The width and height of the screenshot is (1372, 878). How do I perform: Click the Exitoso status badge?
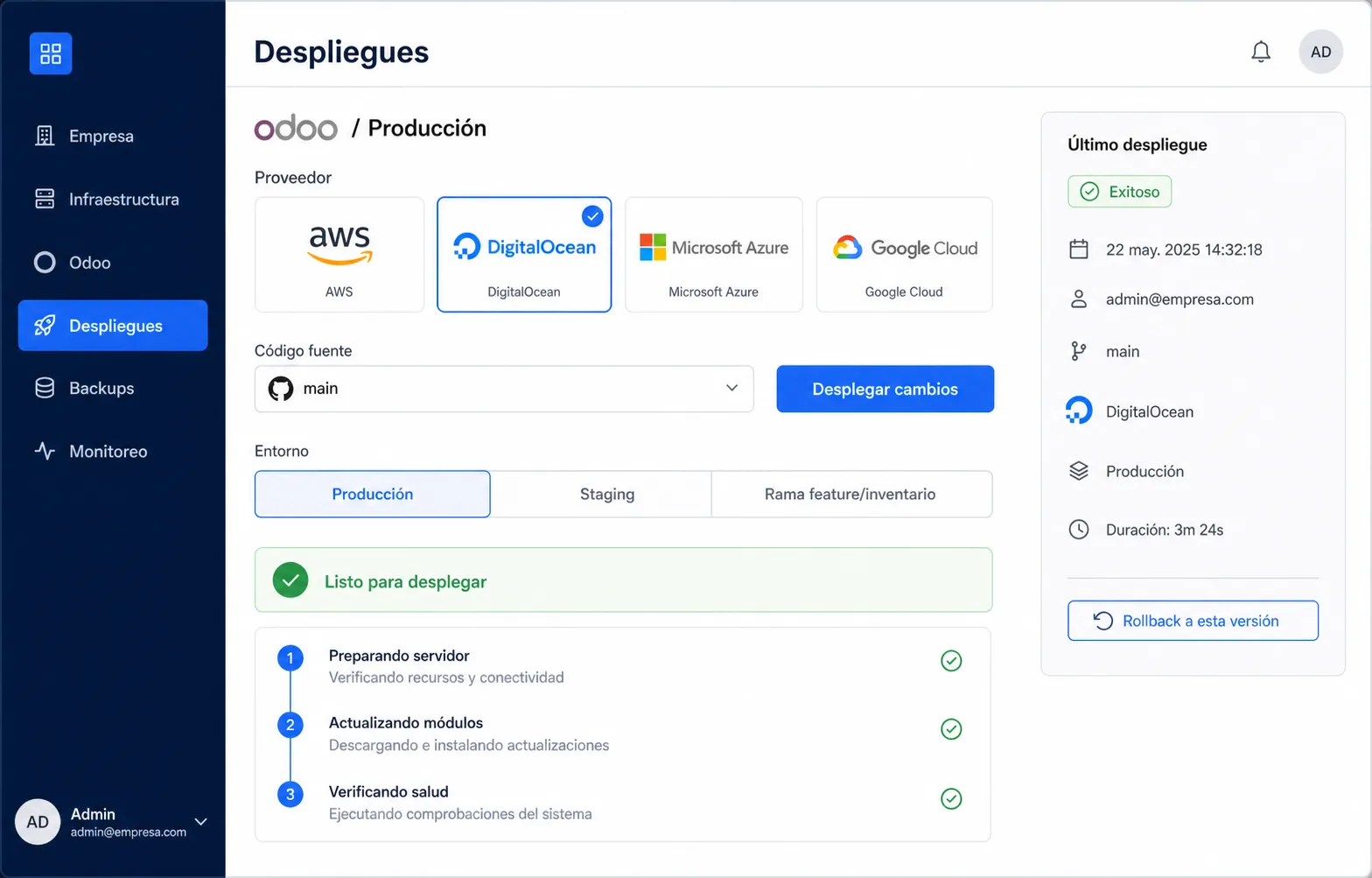pos(1119,192)
